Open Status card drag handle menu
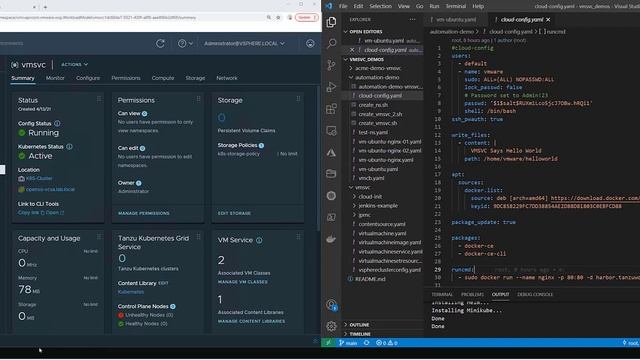Screen dimensions: 640x360 (x=99, y=99)
